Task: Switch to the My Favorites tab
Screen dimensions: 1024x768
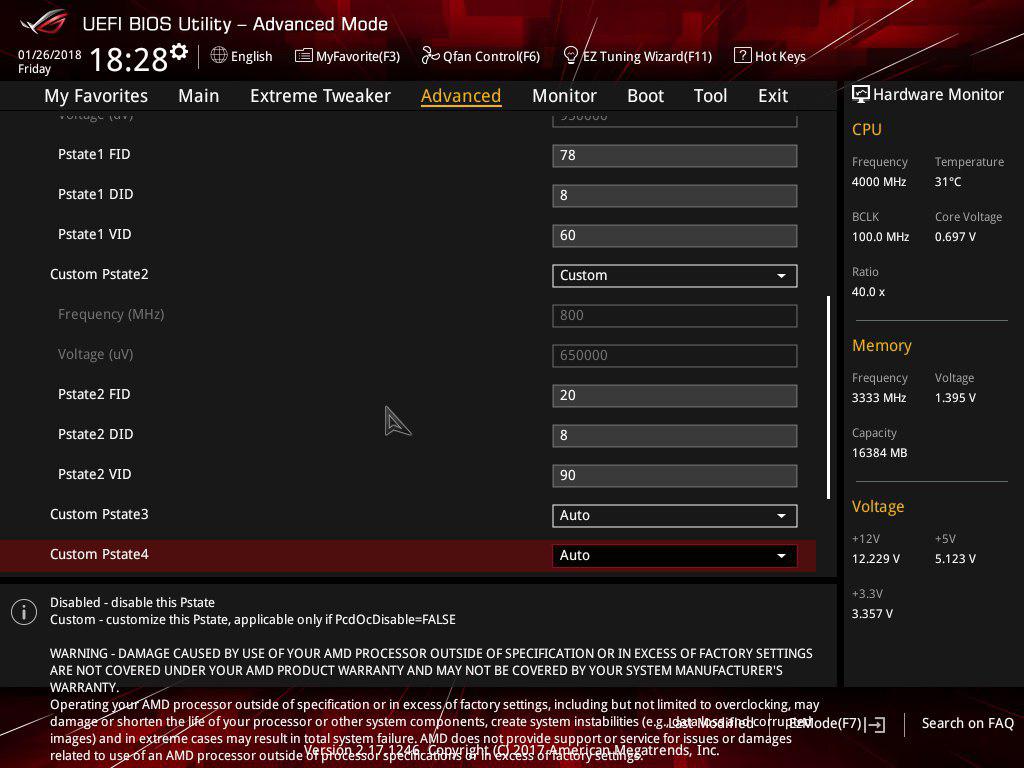Action: [x=96, y=96]
